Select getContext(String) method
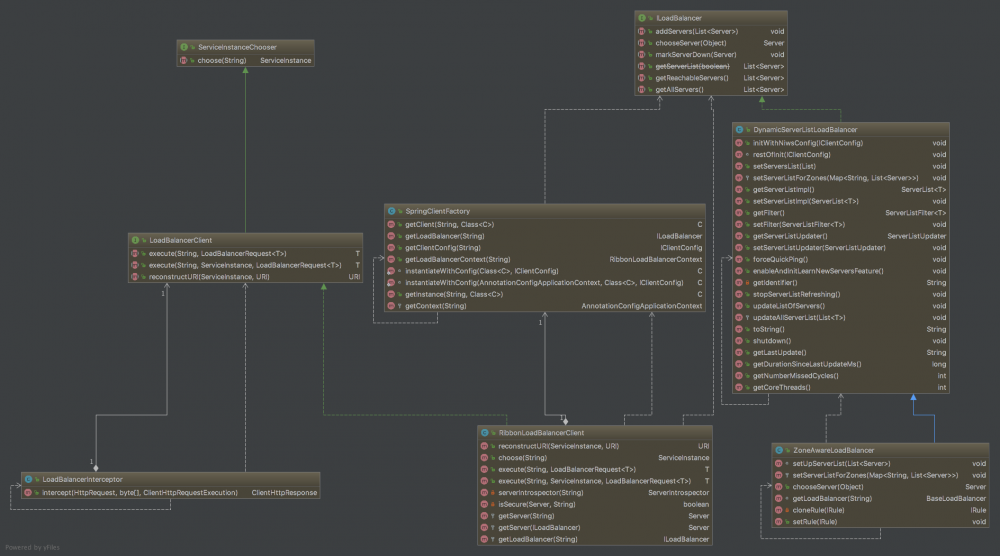This screenshot has height=556, width=1000. (x=545, y=306)
